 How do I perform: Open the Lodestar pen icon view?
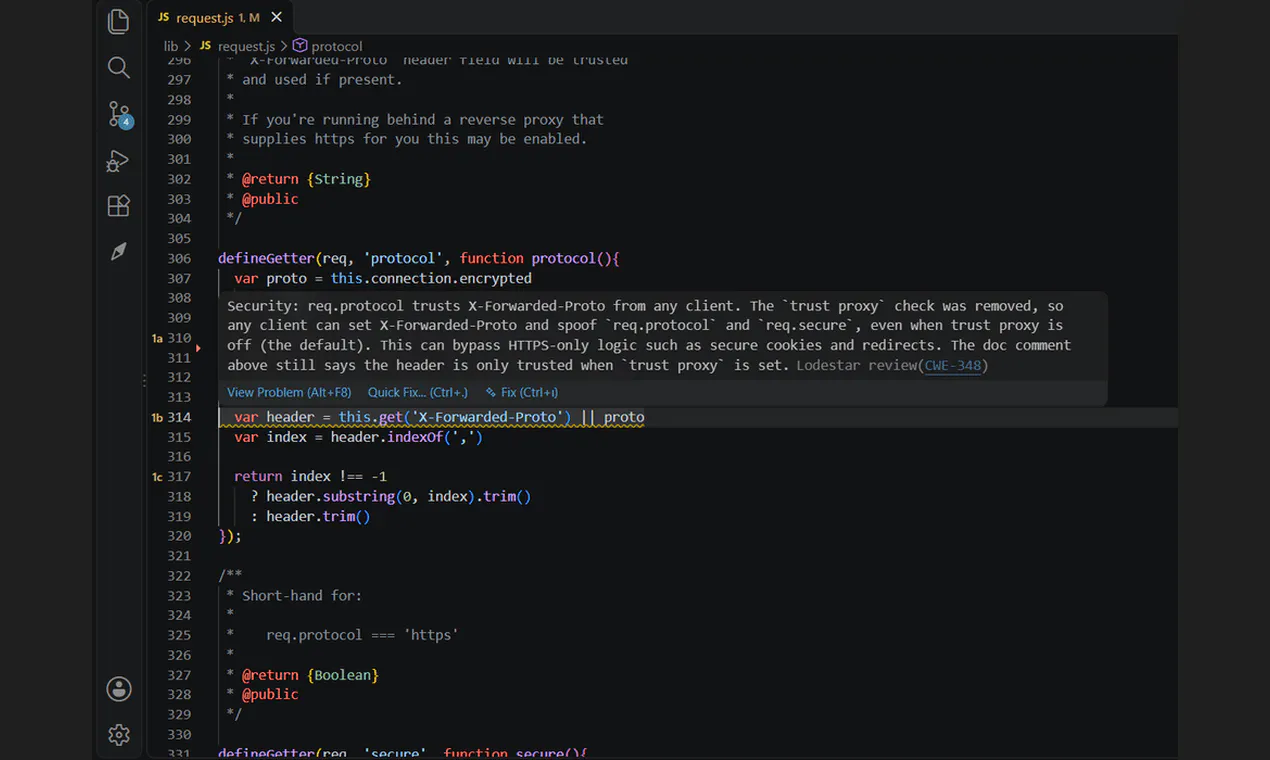[118, 251]
